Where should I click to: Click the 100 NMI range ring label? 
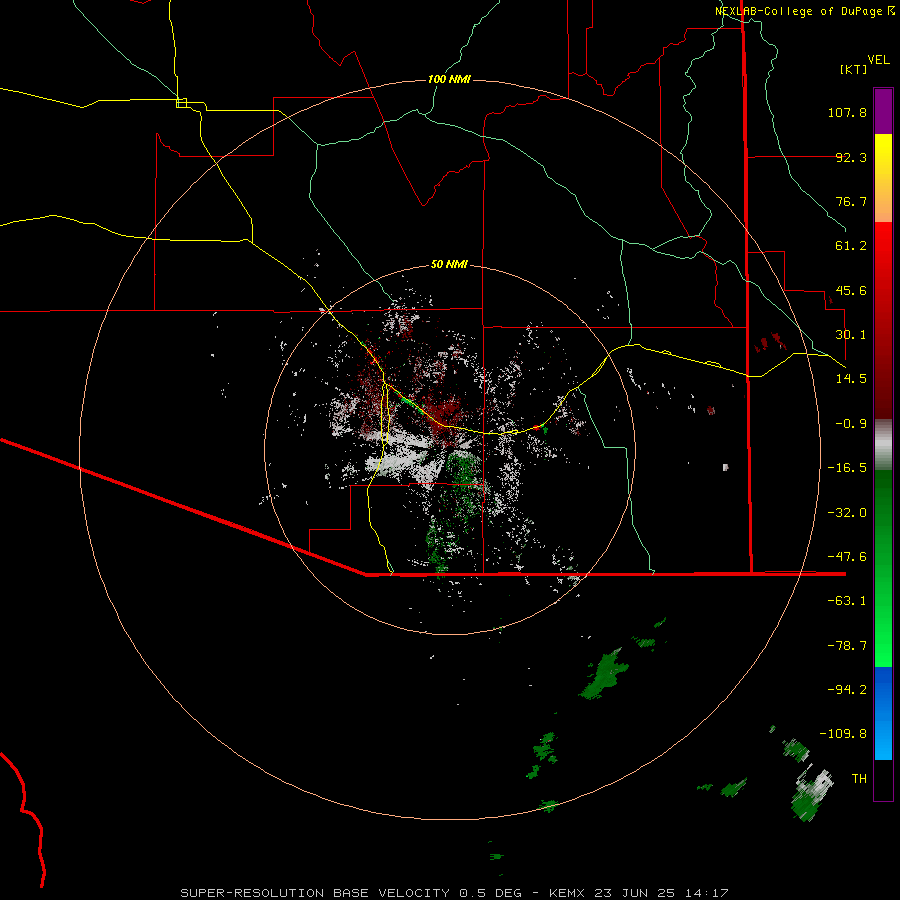(449, 79)
